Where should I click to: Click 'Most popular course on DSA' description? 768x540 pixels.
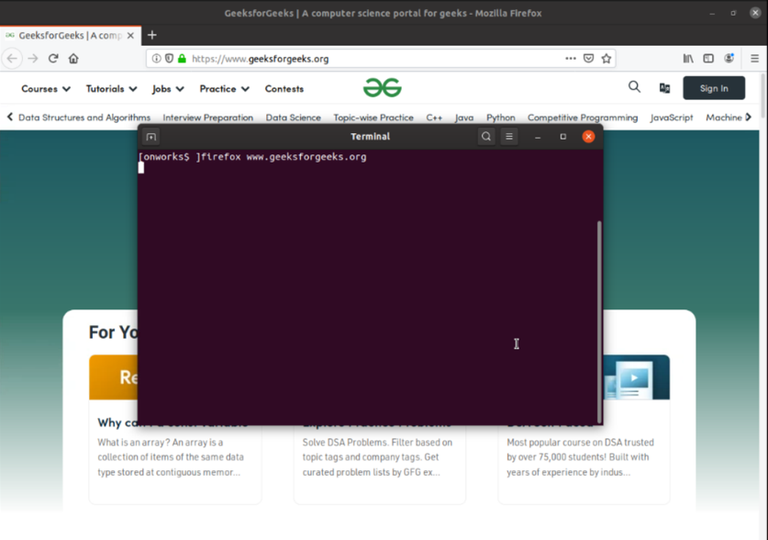click(x=580, y=457)
